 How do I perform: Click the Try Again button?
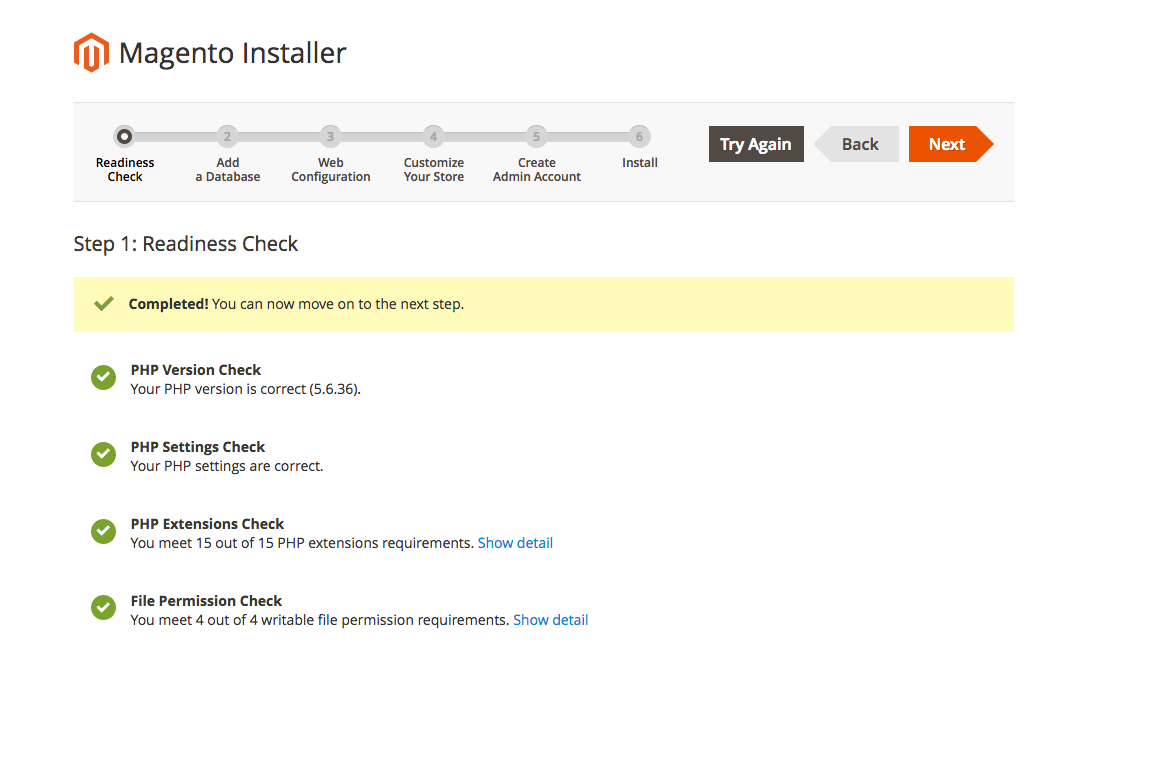pos(756,143)
